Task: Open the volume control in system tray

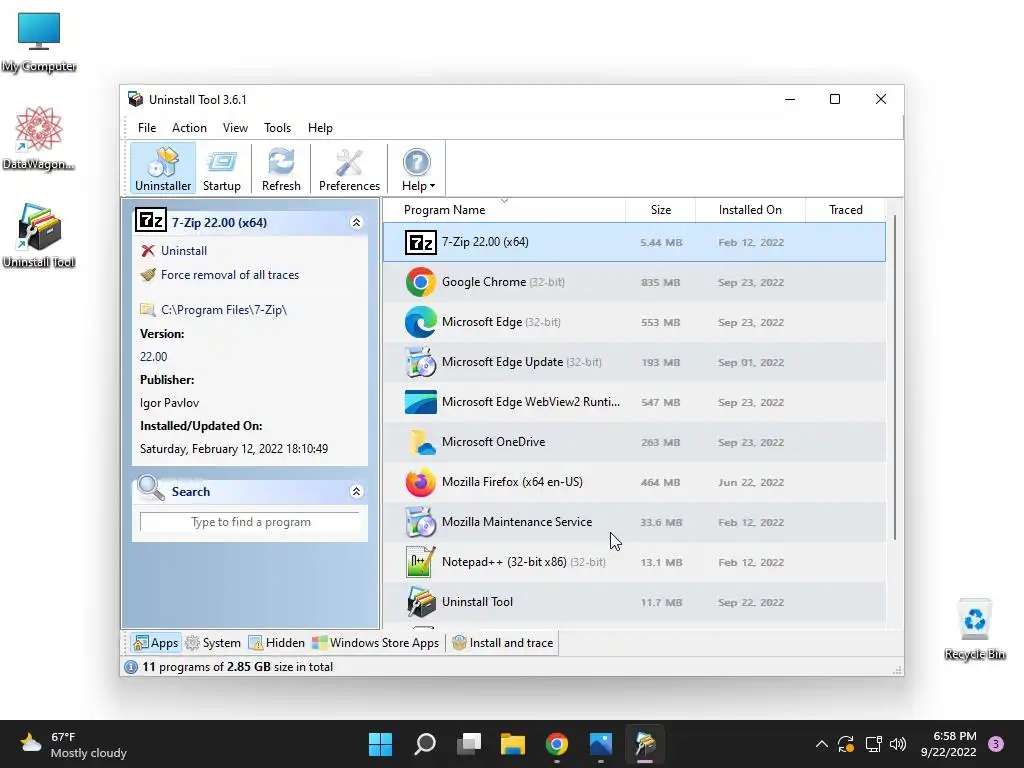Action: [x=898, y=744]
